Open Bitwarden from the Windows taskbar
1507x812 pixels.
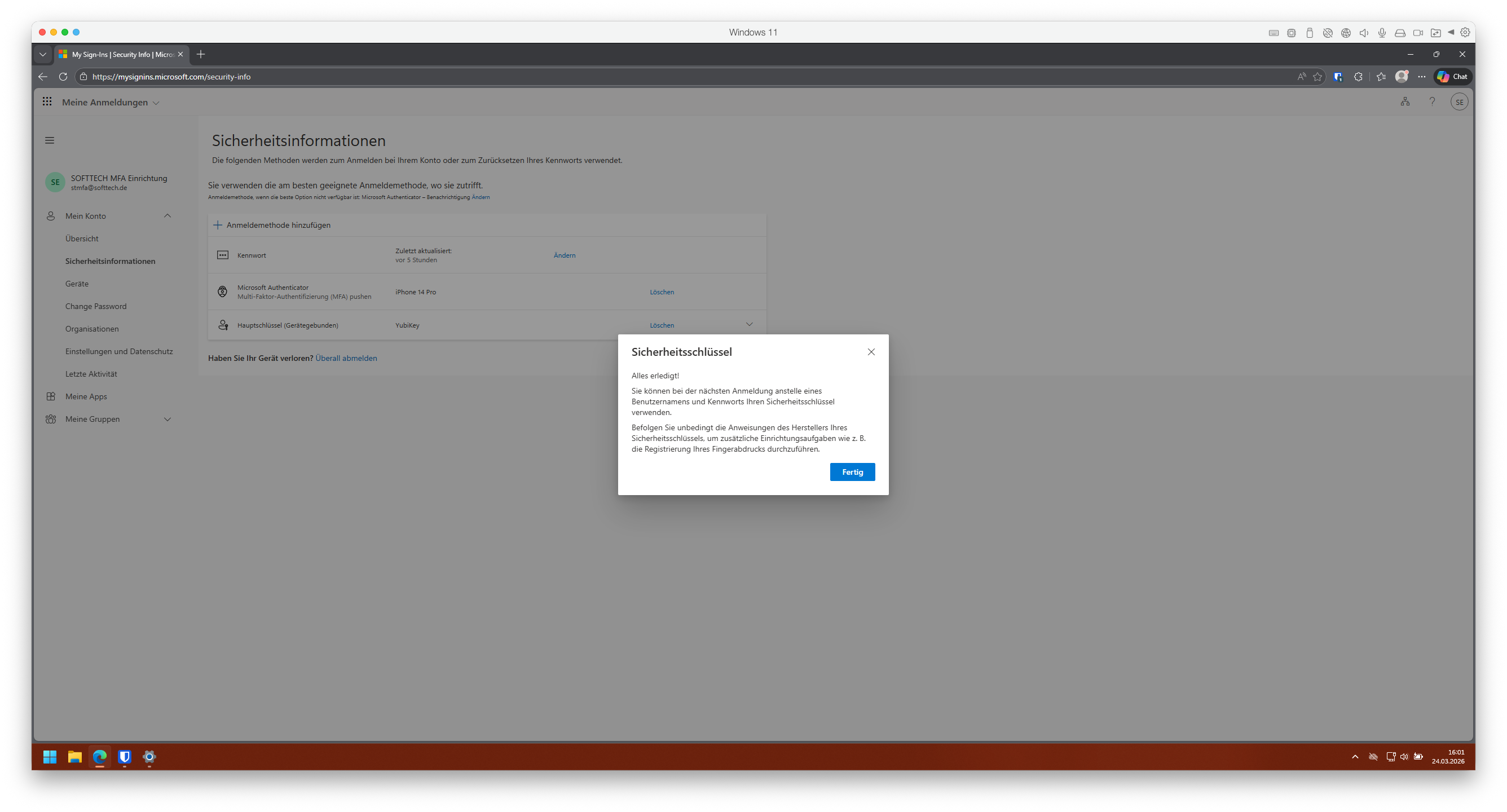(x=125, y=757)
